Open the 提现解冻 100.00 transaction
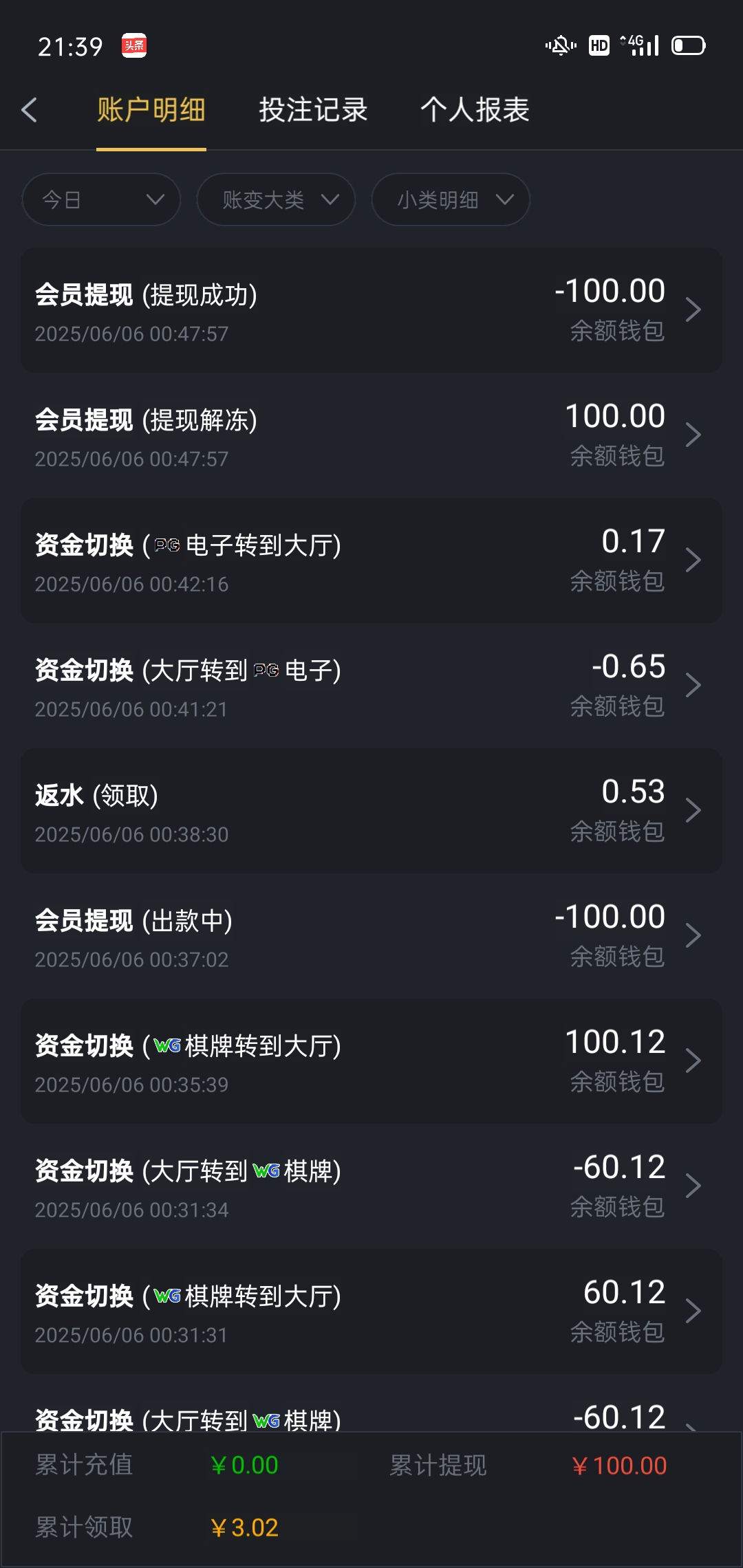Screen dimensions: 743x1568 (371, 435)
